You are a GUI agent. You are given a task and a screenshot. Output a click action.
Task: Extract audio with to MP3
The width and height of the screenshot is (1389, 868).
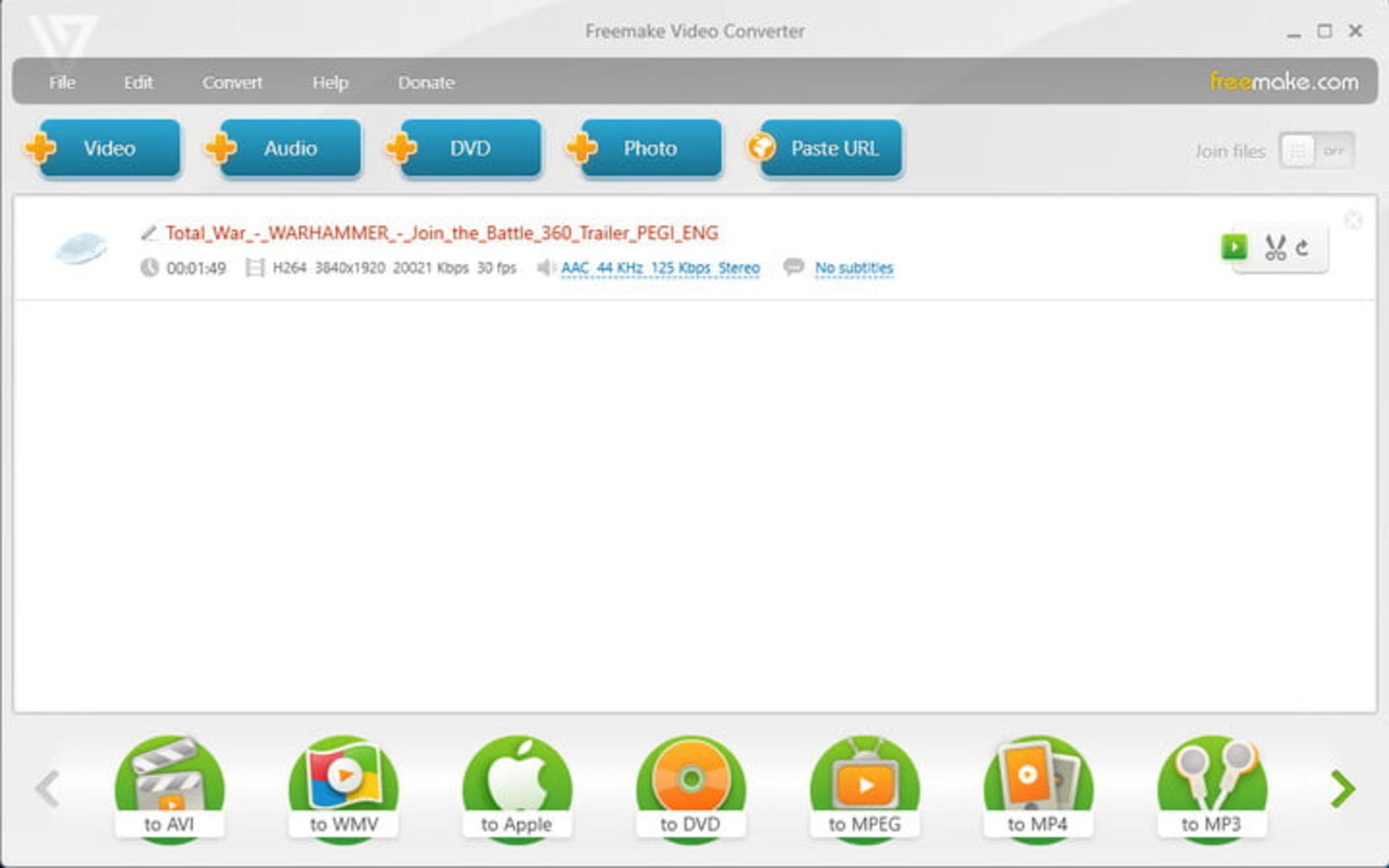(1212, 788)
